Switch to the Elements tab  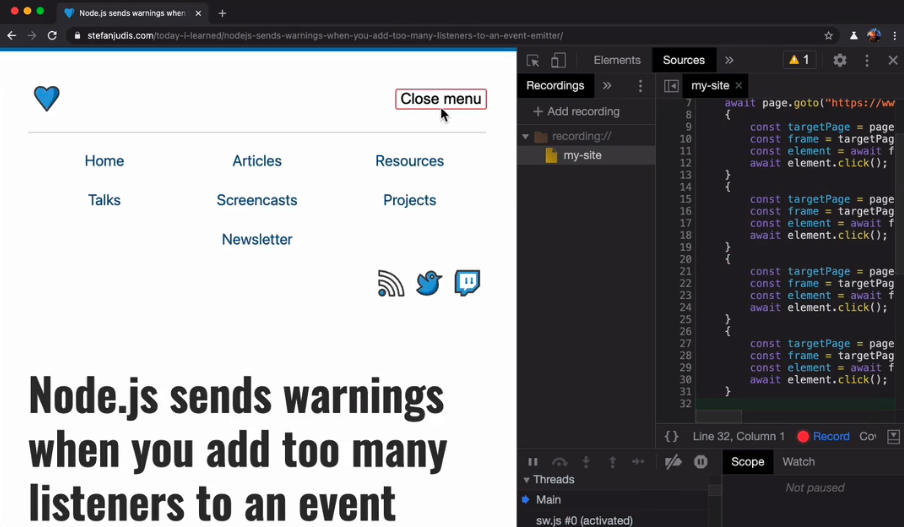[617, 60]
